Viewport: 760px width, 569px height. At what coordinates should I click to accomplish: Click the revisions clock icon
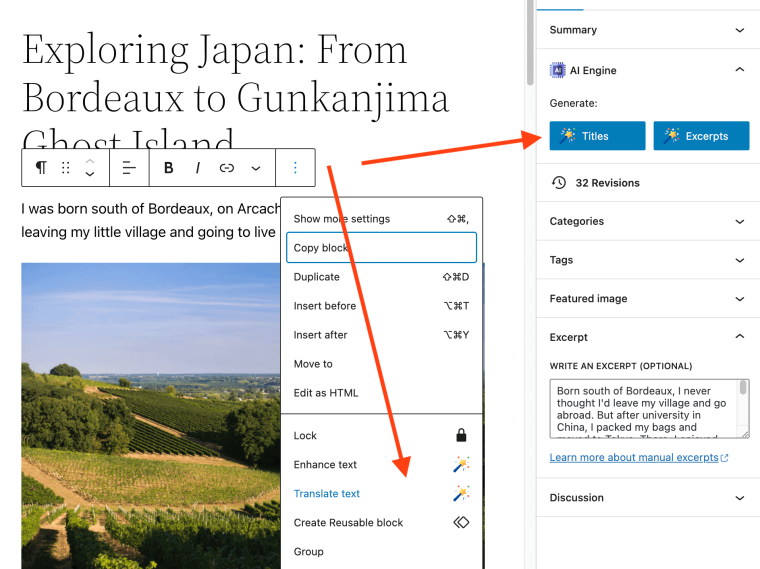click(x=559, y=183)
